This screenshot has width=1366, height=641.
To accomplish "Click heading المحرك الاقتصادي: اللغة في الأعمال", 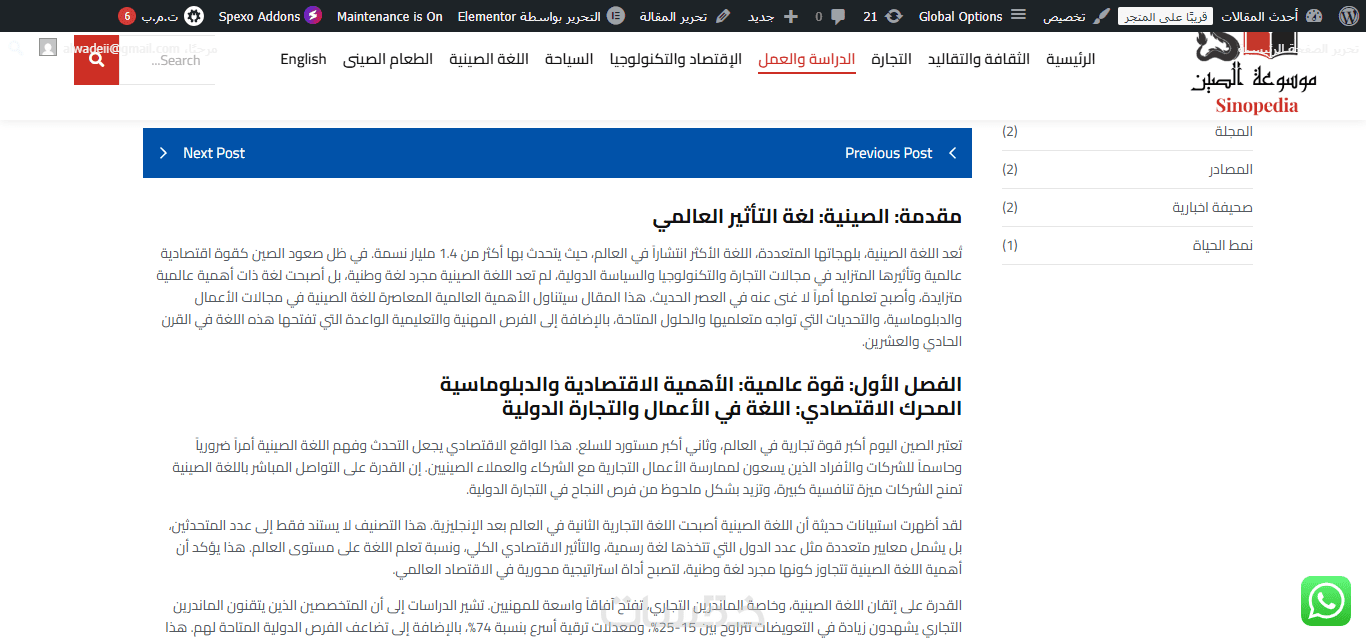I will tap(732, 408).
